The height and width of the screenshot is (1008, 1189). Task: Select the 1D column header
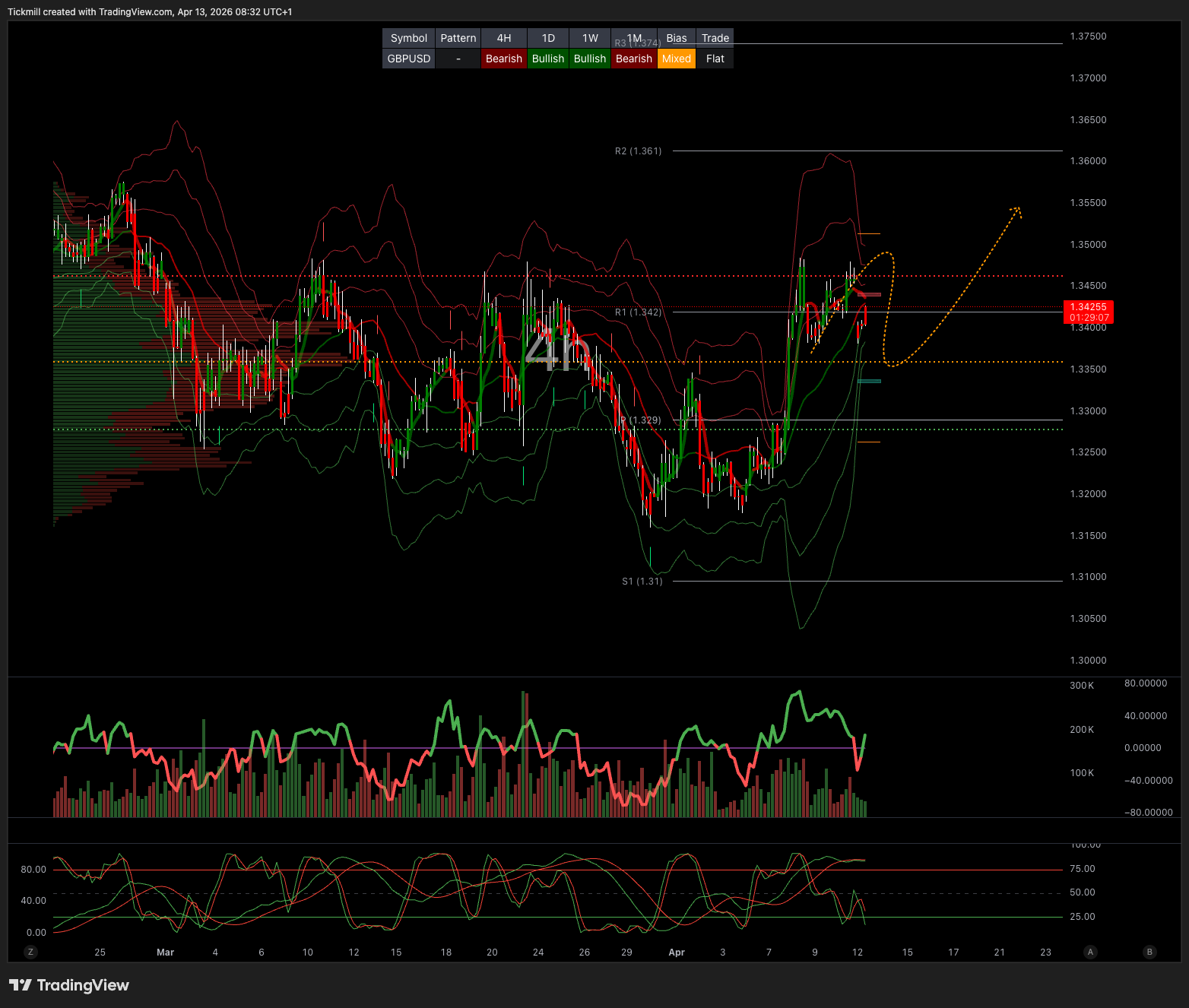(x=547, y=38)
